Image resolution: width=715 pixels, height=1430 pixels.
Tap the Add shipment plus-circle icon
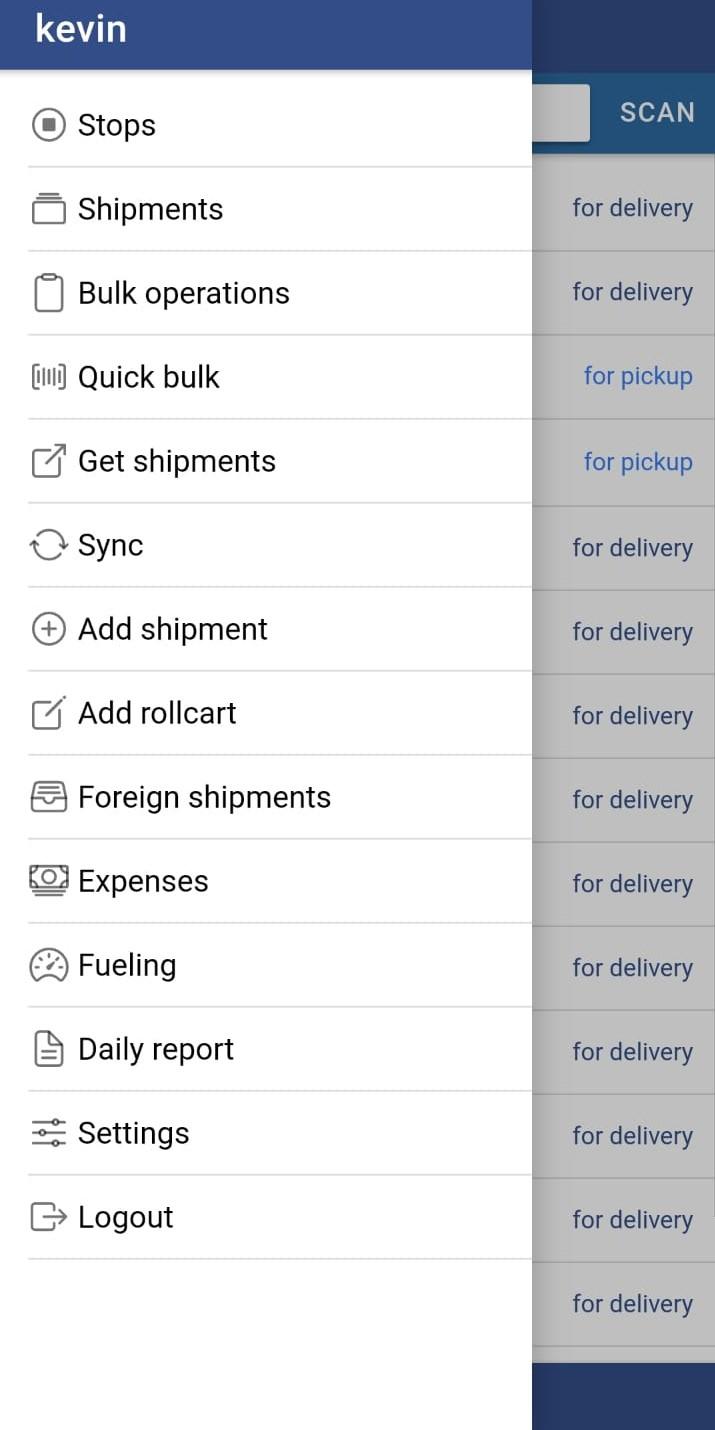click(49, 629)
